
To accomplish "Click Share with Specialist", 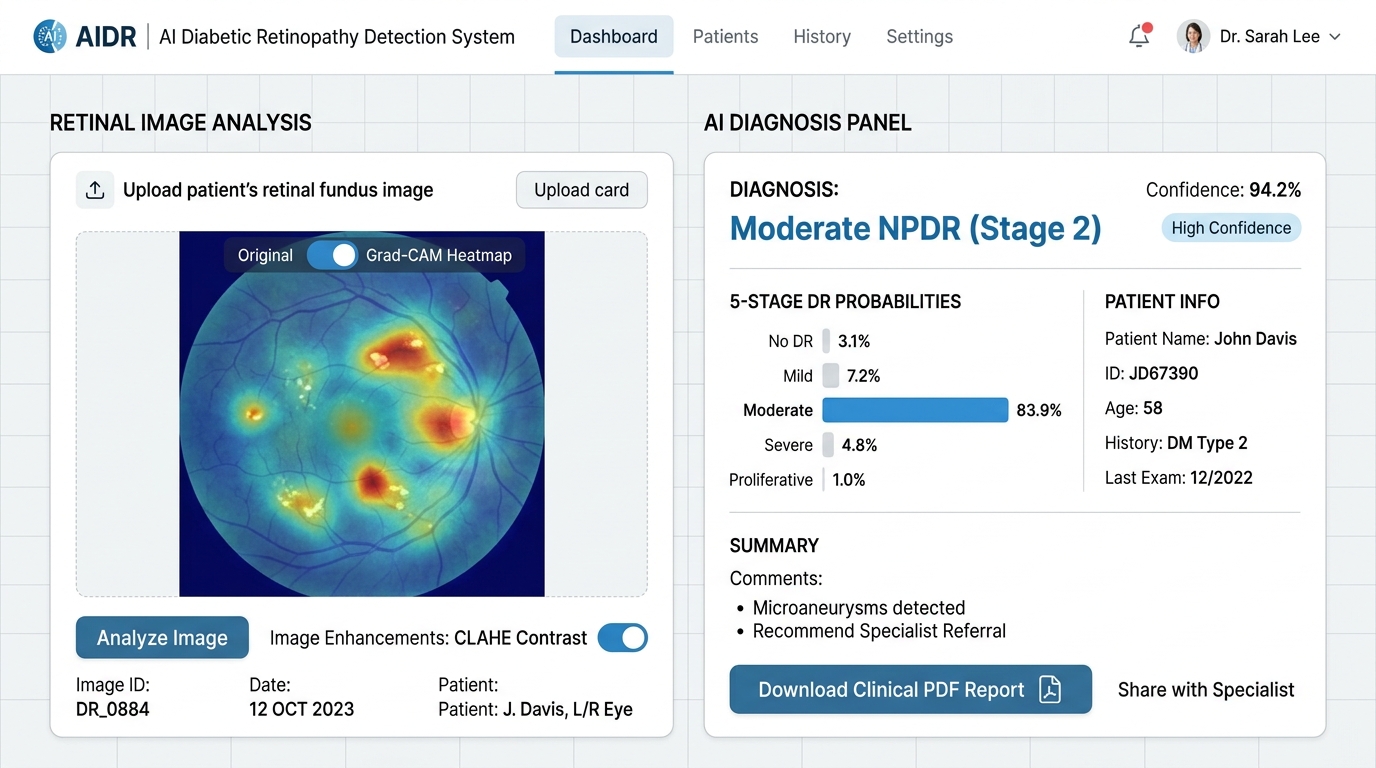I will pos(1206,690).
